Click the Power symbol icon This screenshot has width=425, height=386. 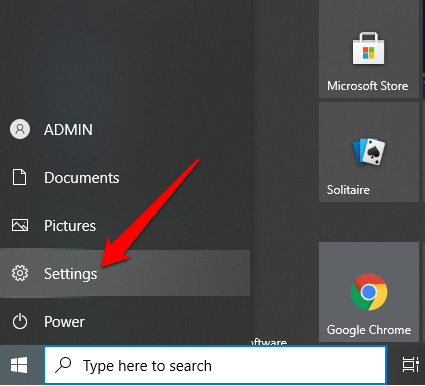(x=20, y=321)
